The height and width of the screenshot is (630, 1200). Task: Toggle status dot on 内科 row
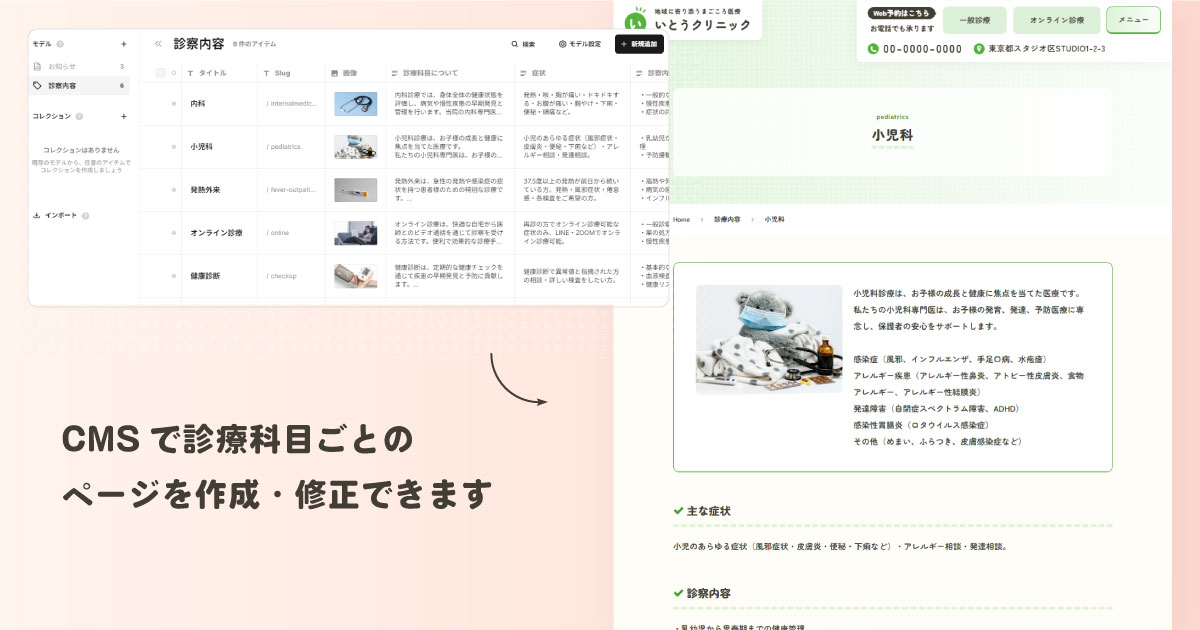click(174, 104)
